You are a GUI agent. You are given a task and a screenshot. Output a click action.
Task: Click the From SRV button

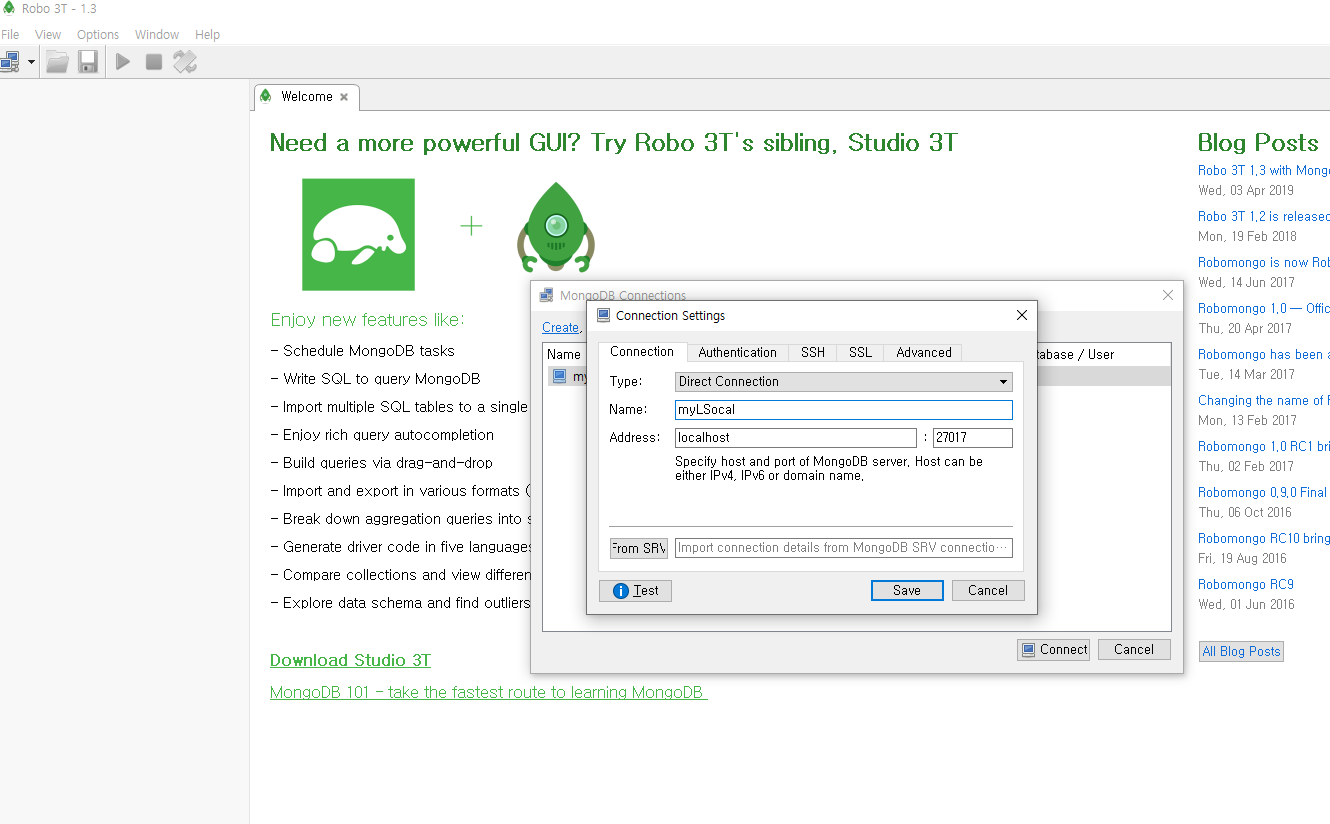[639, 548]
